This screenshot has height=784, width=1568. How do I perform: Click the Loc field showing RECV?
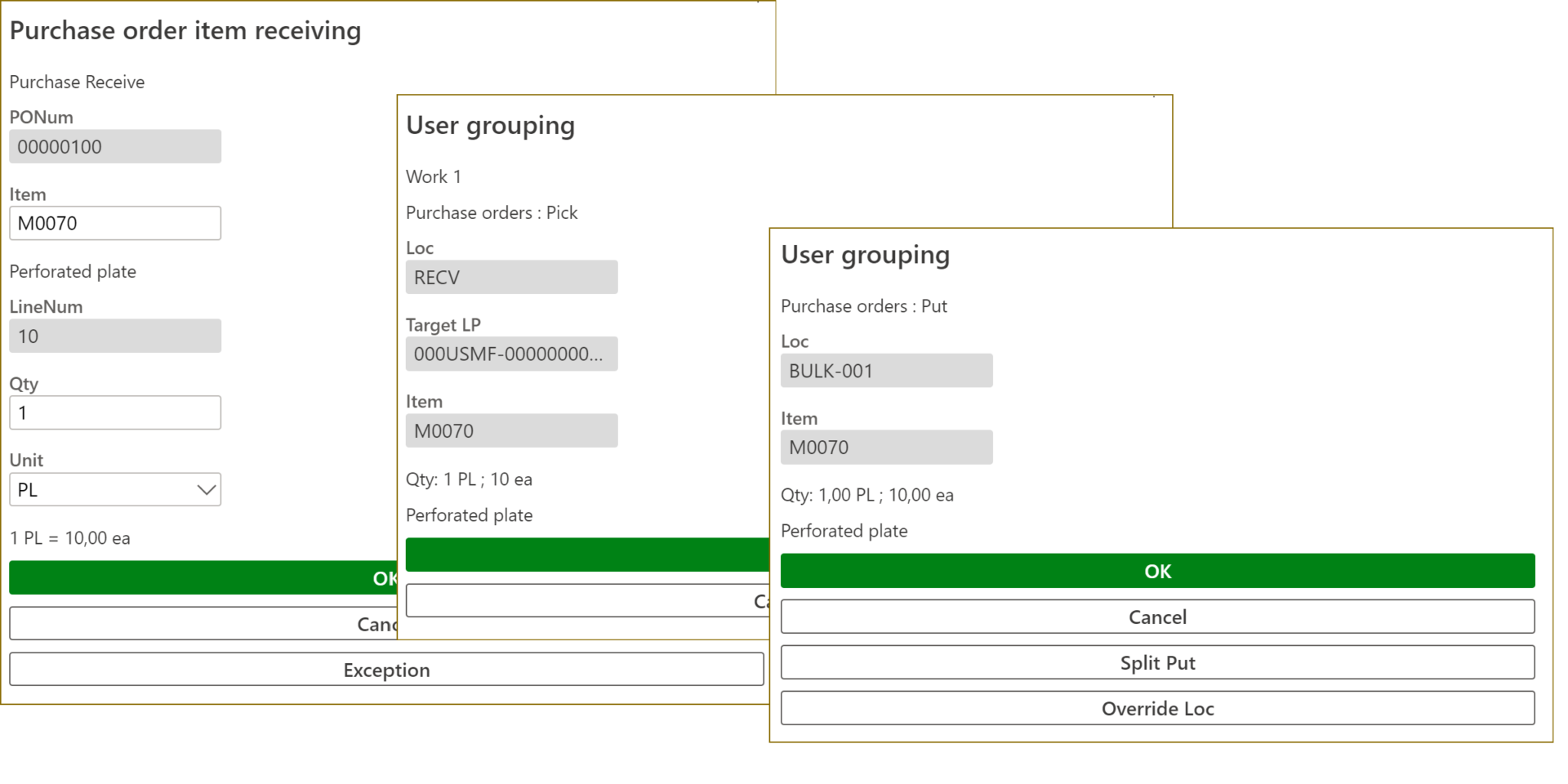(511, 278)
